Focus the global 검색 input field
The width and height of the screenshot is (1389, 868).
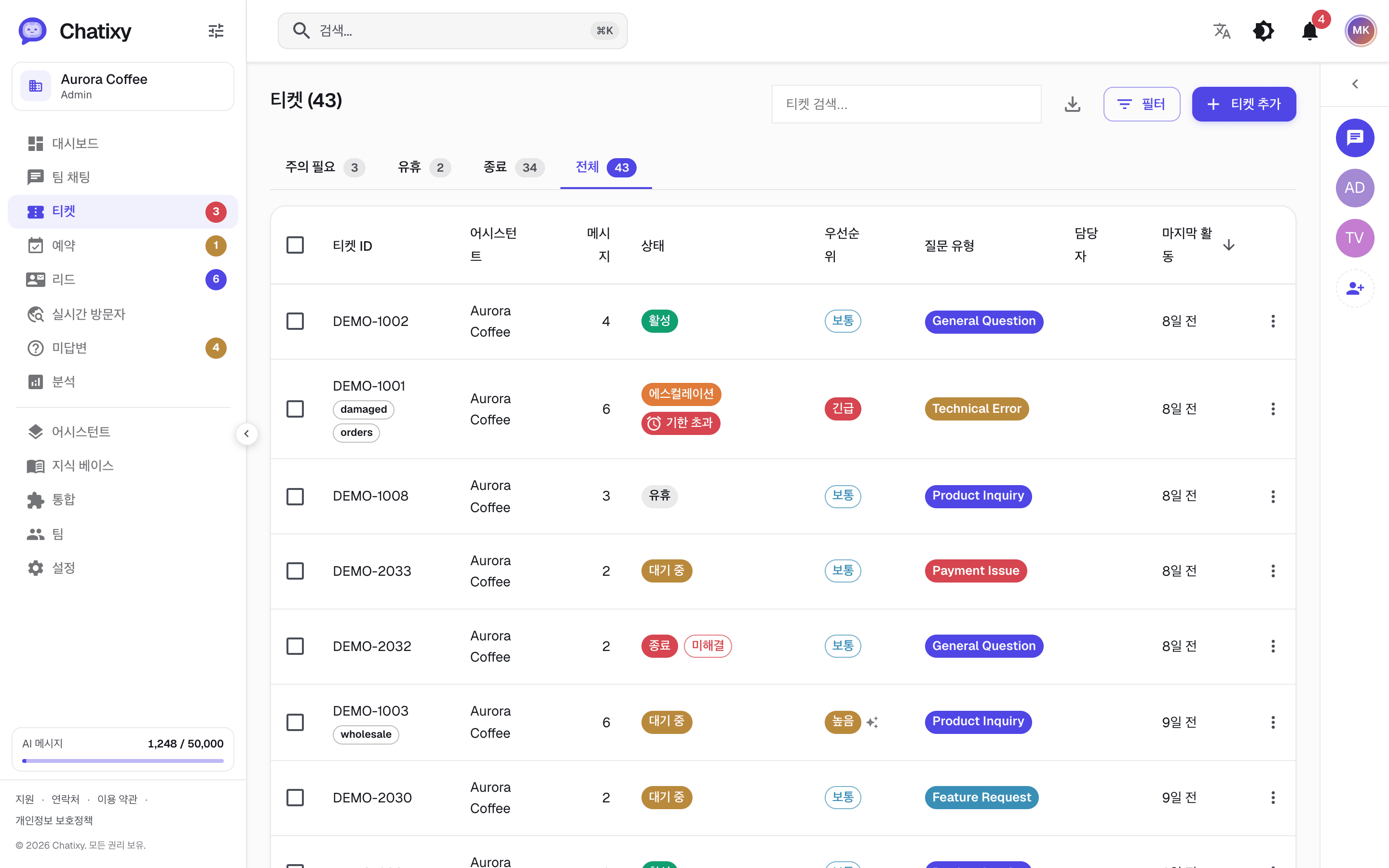pyautogui.click(x=452, y=30)
